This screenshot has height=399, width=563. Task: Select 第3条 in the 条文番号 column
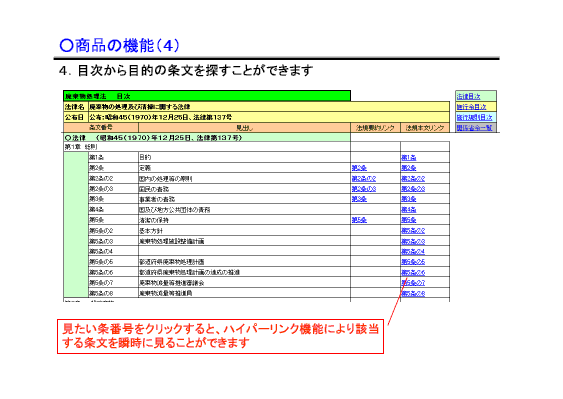coord(113,199)
